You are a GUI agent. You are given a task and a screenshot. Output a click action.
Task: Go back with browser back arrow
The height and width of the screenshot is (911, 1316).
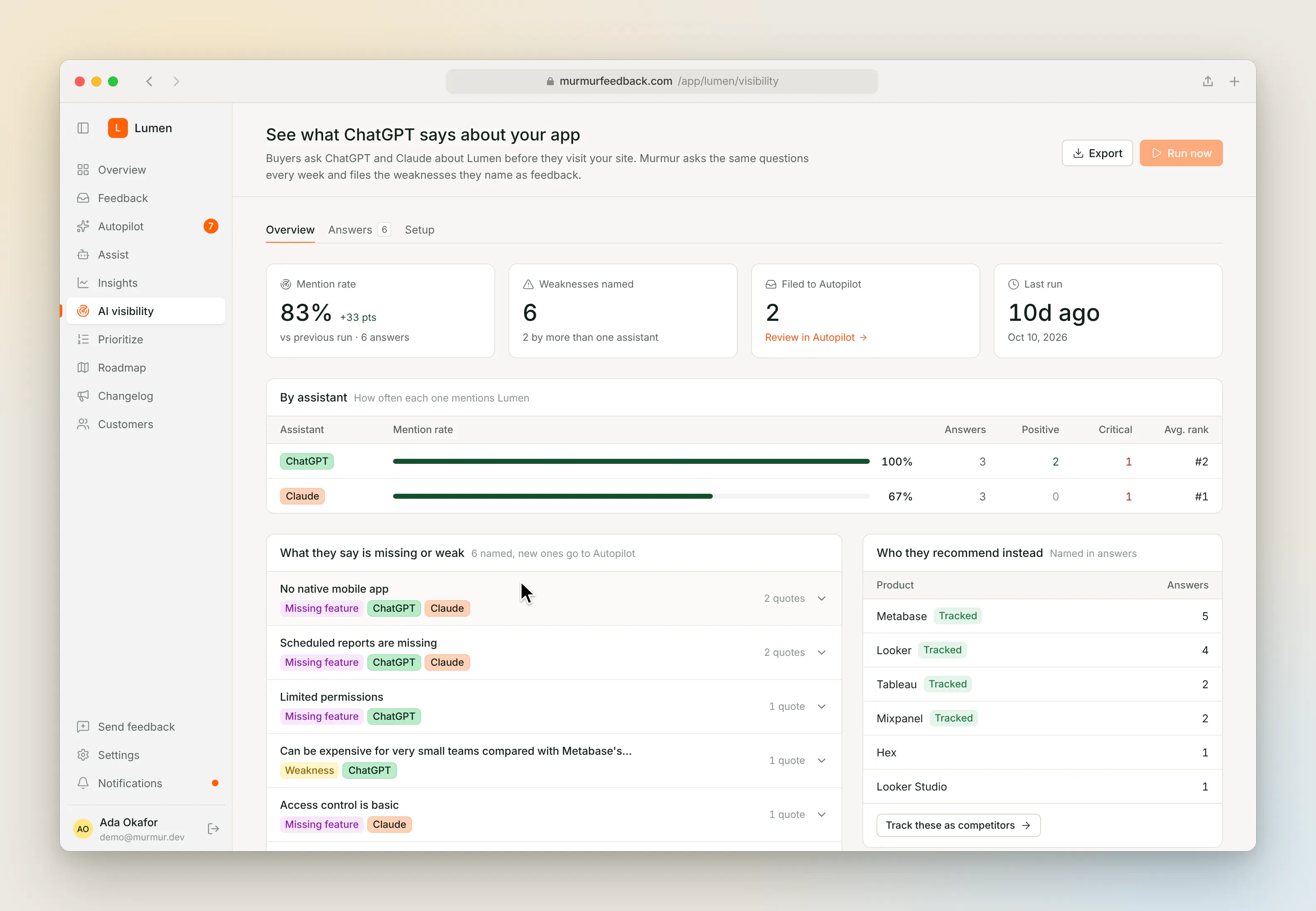[150, 81]
